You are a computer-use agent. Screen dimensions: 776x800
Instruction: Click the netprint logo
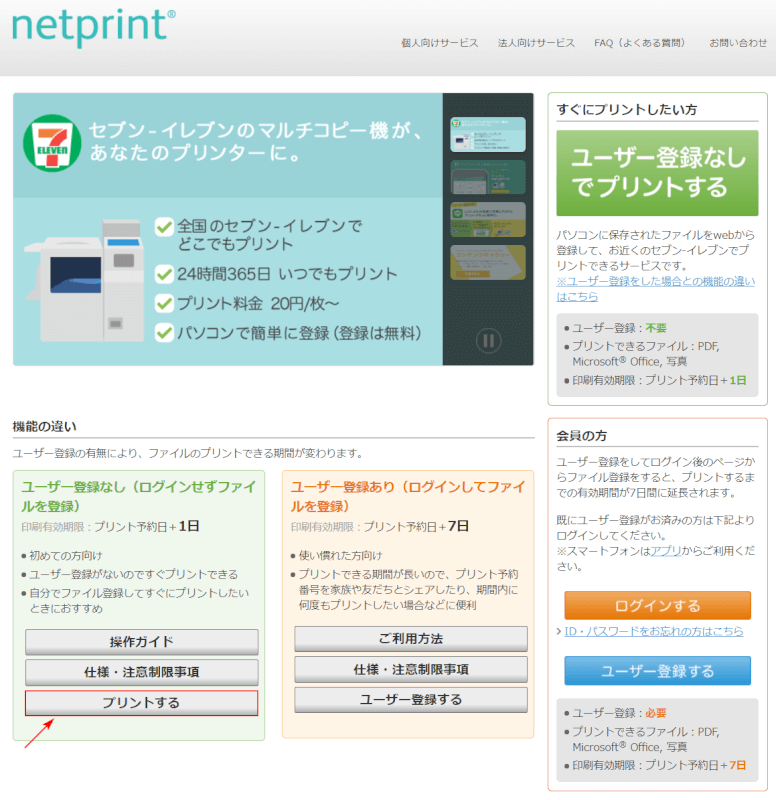(93, 28)
